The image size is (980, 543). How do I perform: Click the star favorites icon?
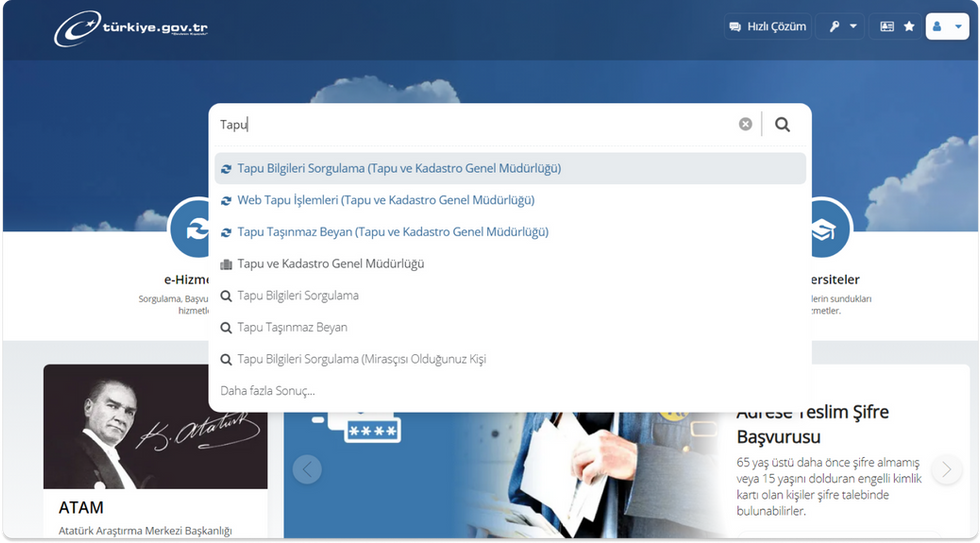coord(909,26)
